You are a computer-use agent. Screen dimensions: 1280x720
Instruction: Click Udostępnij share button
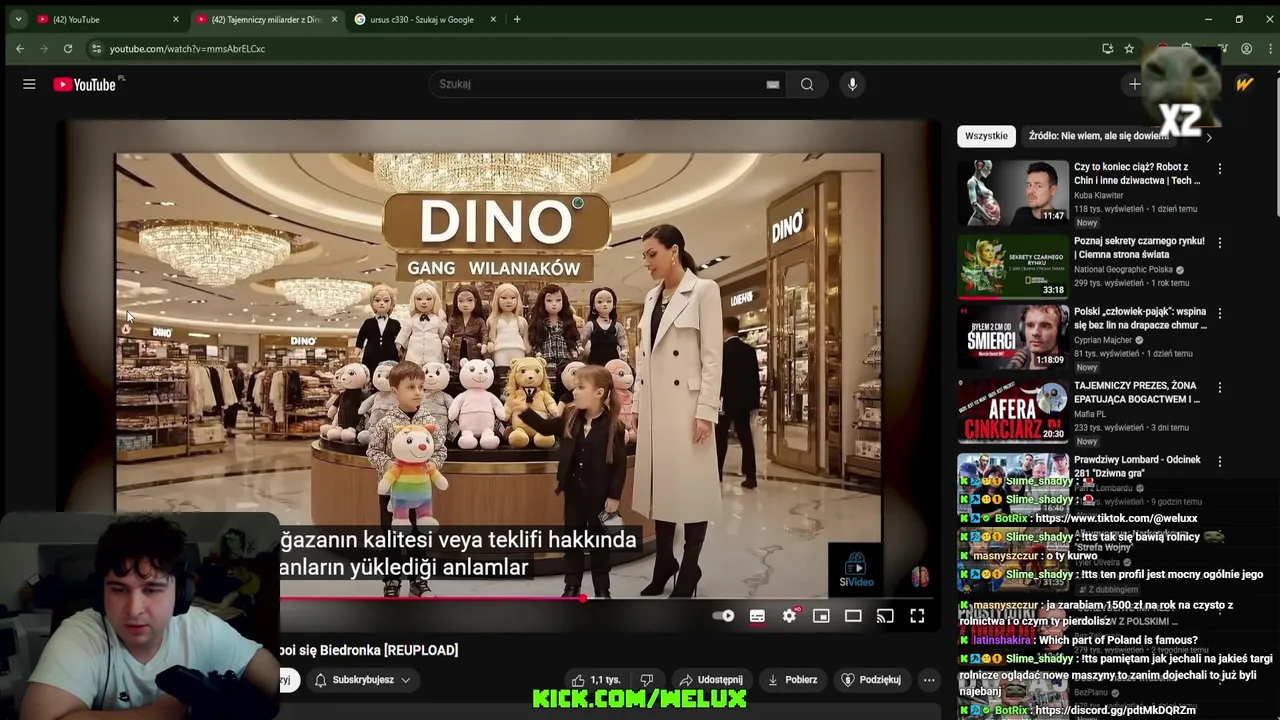tap(709, 680)
